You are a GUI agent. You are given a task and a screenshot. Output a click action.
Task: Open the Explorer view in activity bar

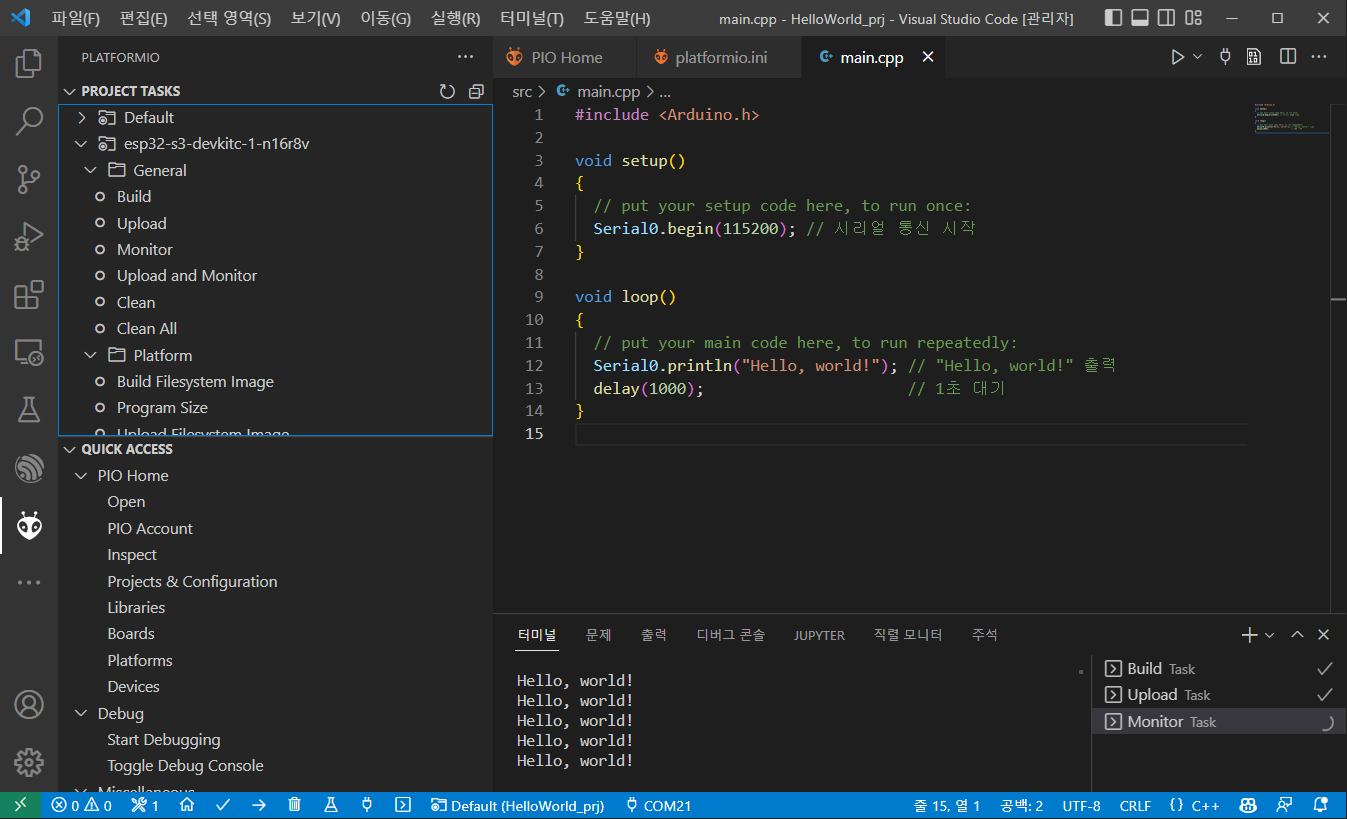click(29, 65)
